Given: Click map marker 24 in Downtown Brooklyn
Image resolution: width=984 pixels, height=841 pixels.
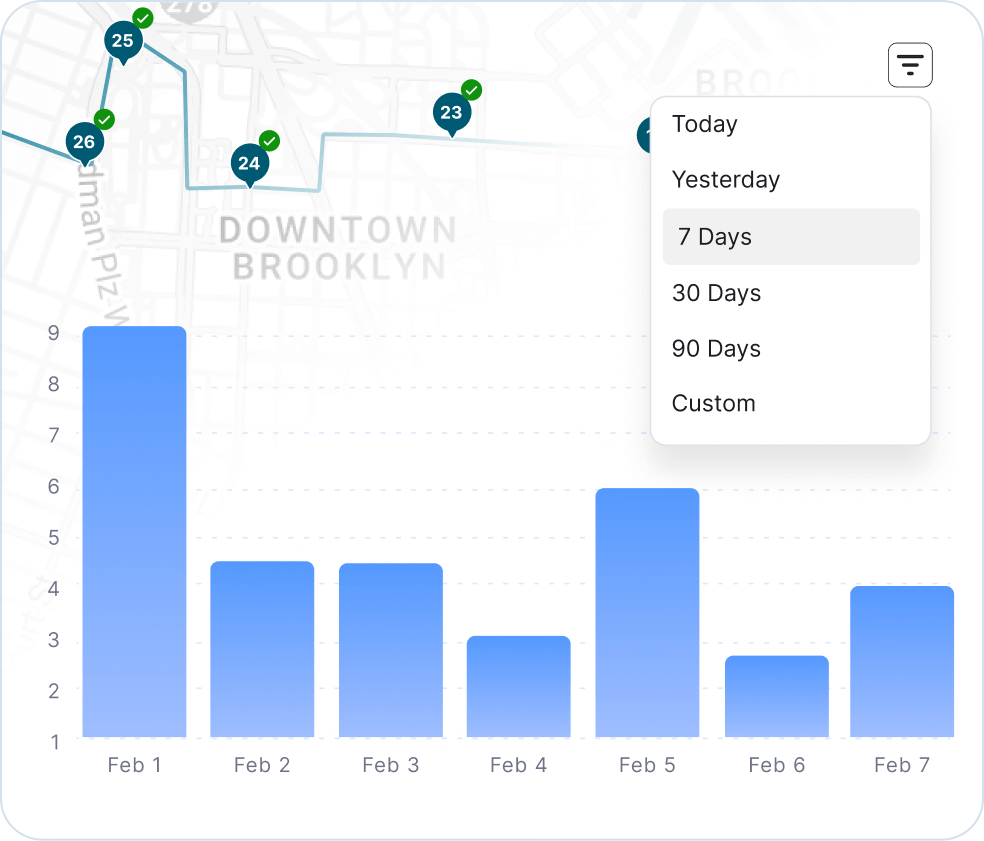Looking at the screenshot, I should 249,162.
